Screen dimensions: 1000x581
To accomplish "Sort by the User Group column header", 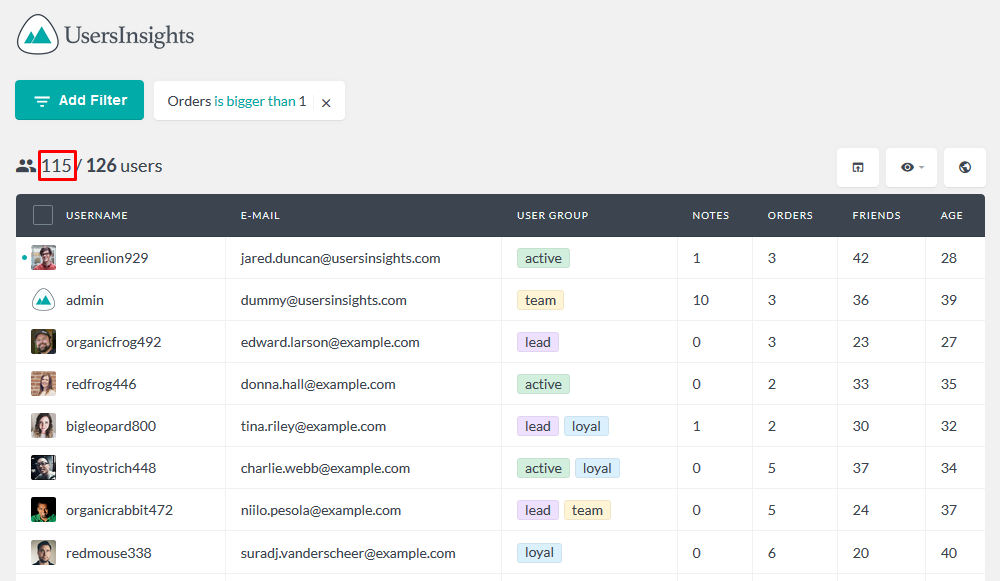I will 552,216.
